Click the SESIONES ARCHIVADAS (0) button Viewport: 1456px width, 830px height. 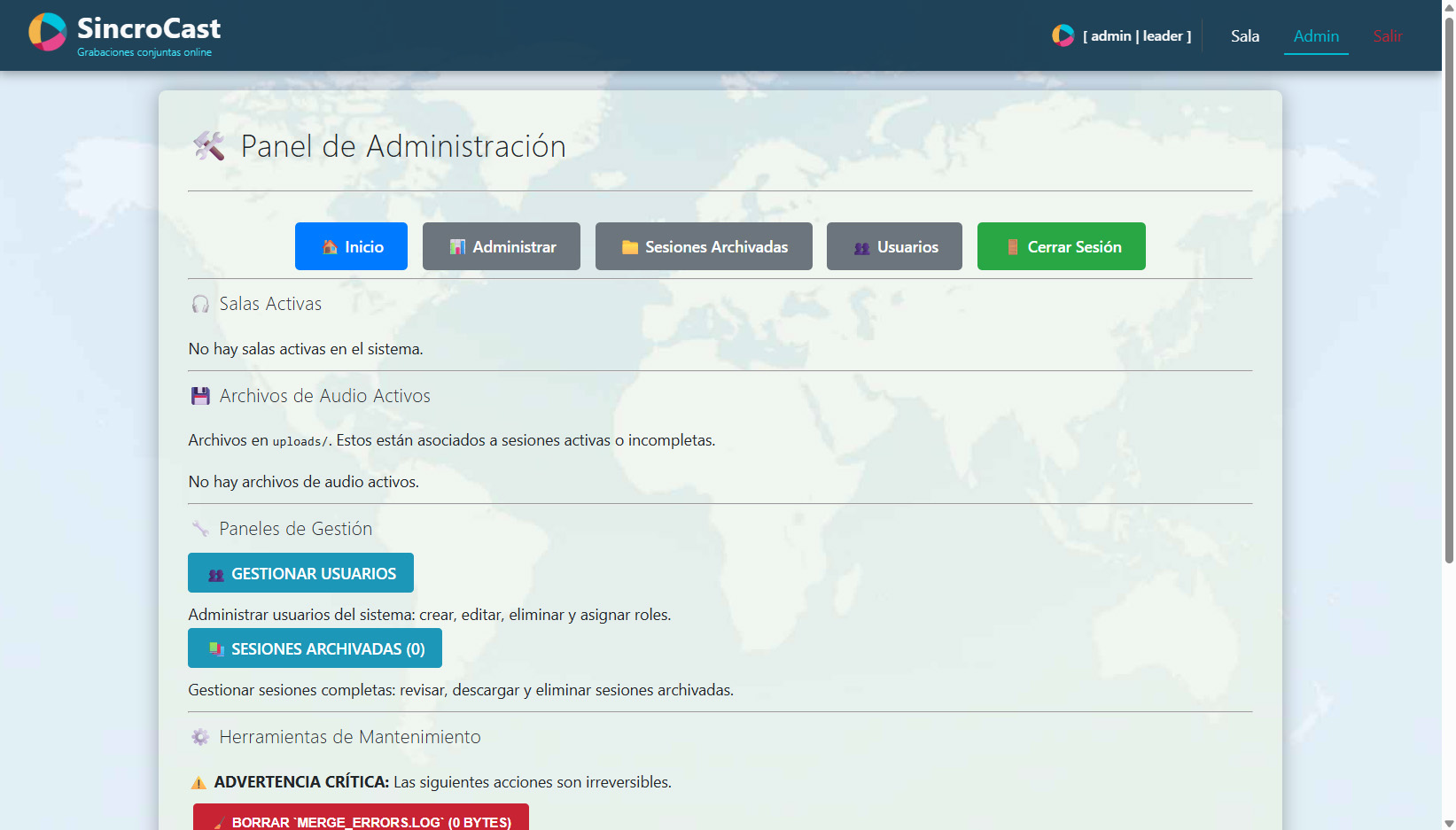tap(315, 648)
